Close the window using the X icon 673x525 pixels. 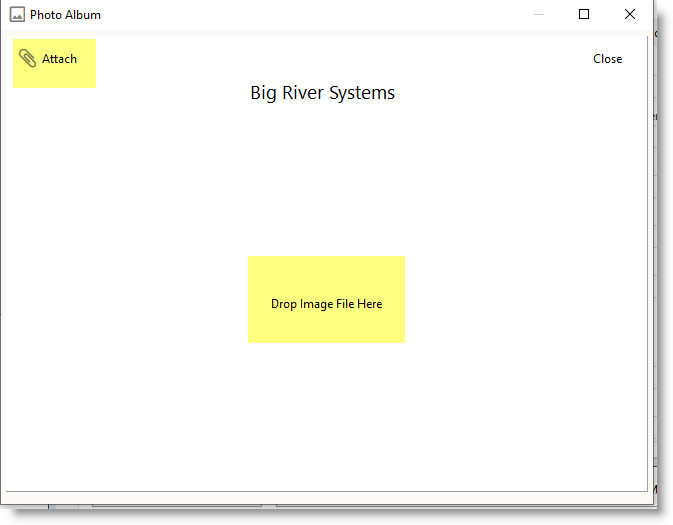[629, 15]
